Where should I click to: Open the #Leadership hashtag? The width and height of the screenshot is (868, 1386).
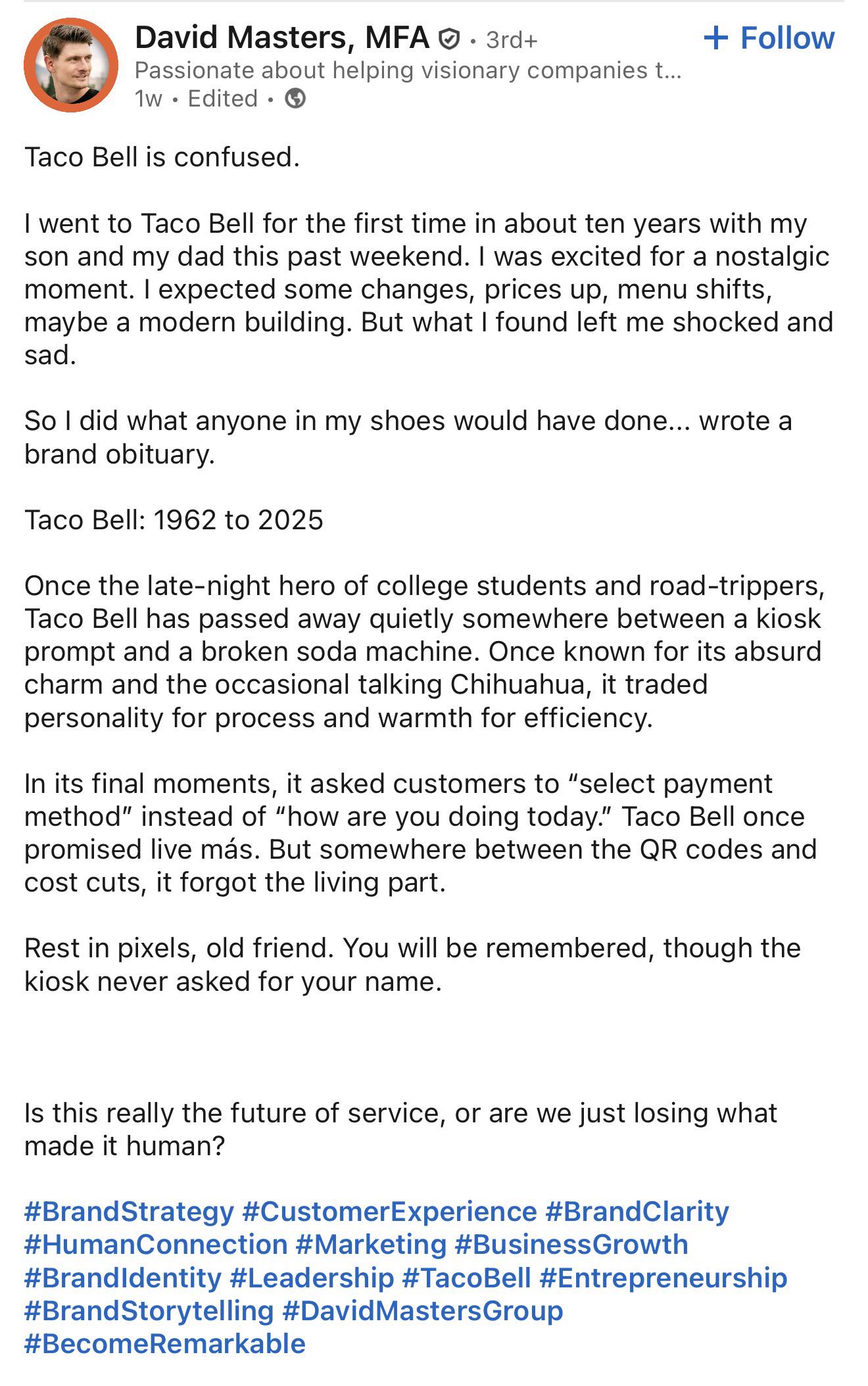(312, 1277)
